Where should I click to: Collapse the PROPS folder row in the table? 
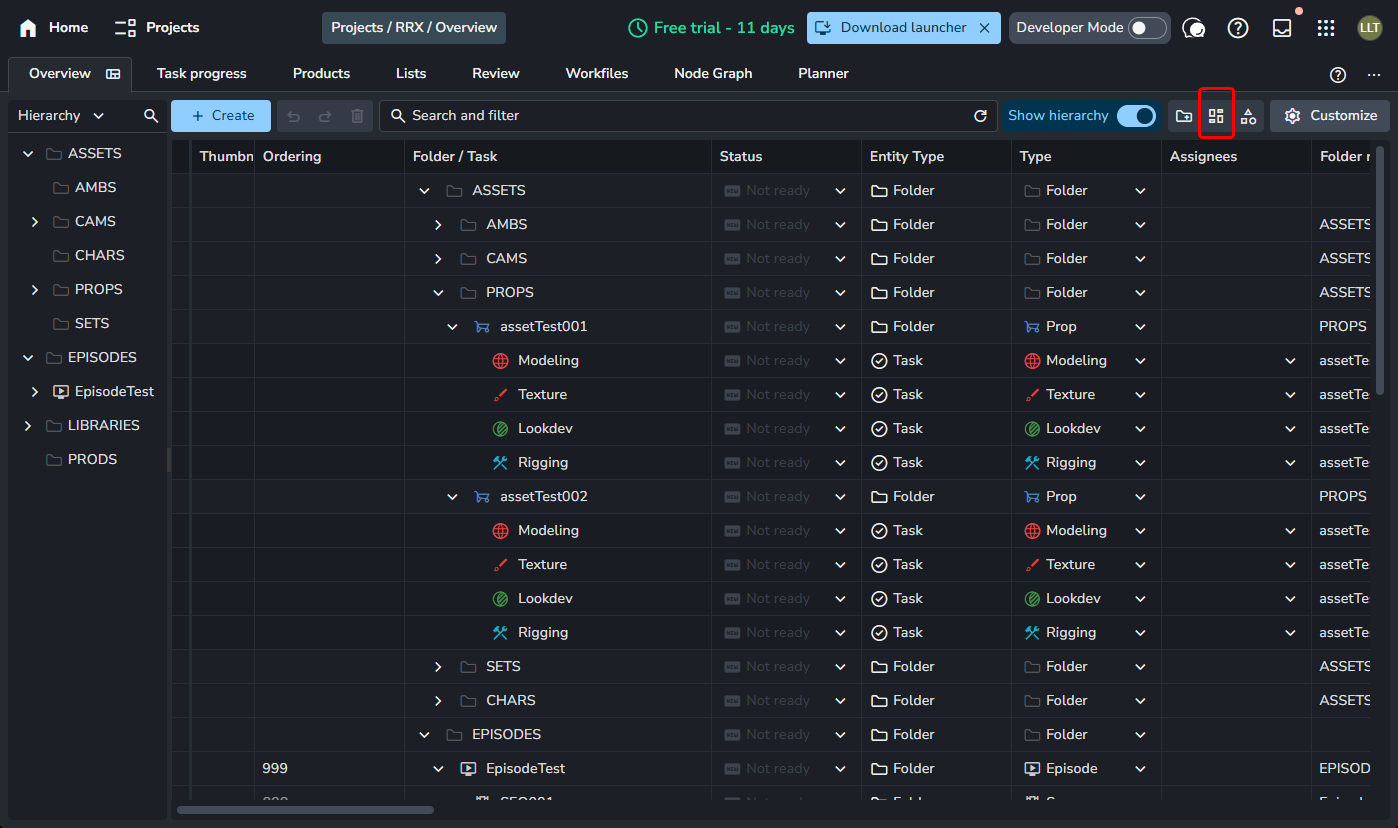point(438,293)
